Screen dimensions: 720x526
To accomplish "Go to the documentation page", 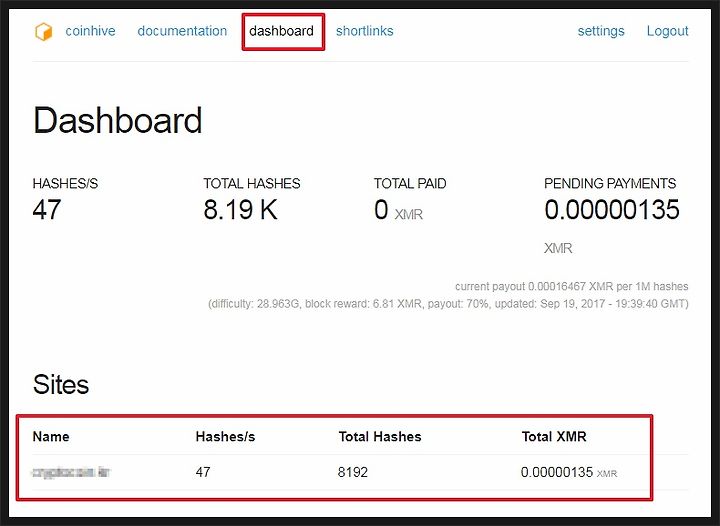I will click(182, 31).
